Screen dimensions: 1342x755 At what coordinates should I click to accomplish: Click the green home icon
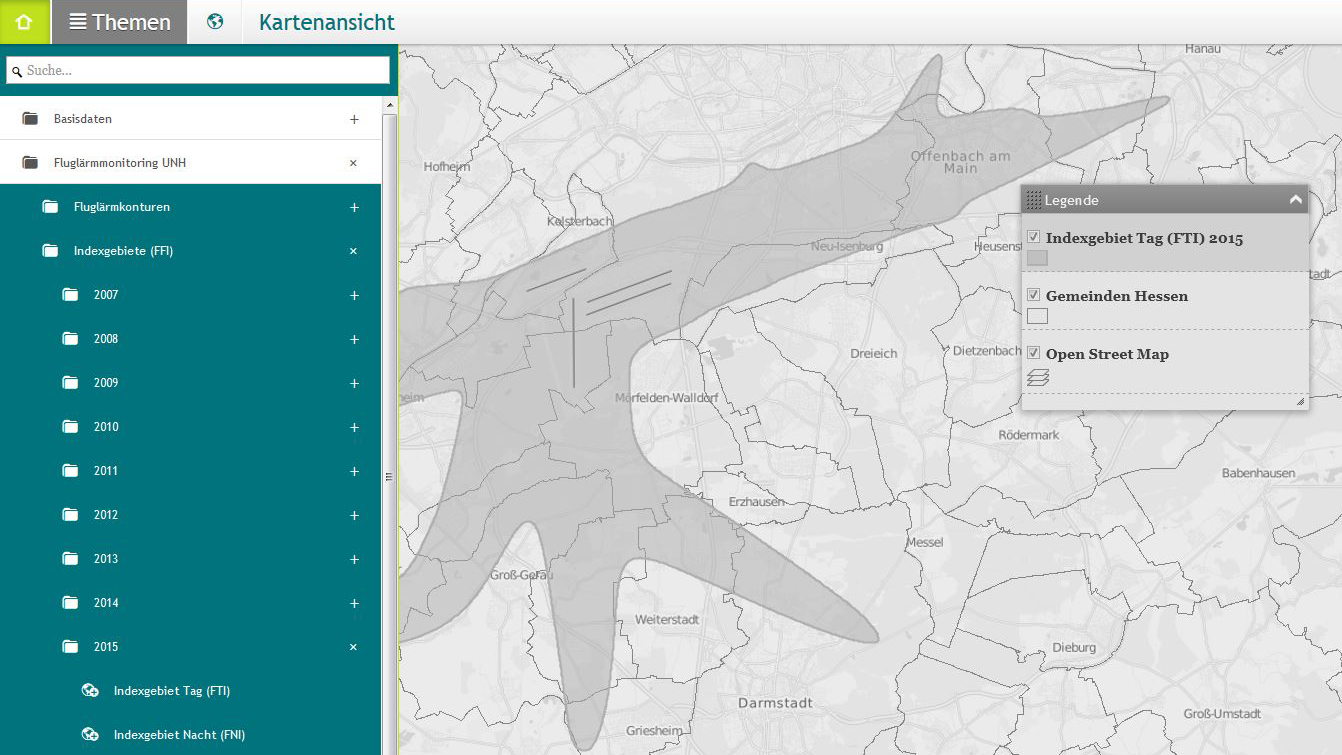[x=24, y=22]
